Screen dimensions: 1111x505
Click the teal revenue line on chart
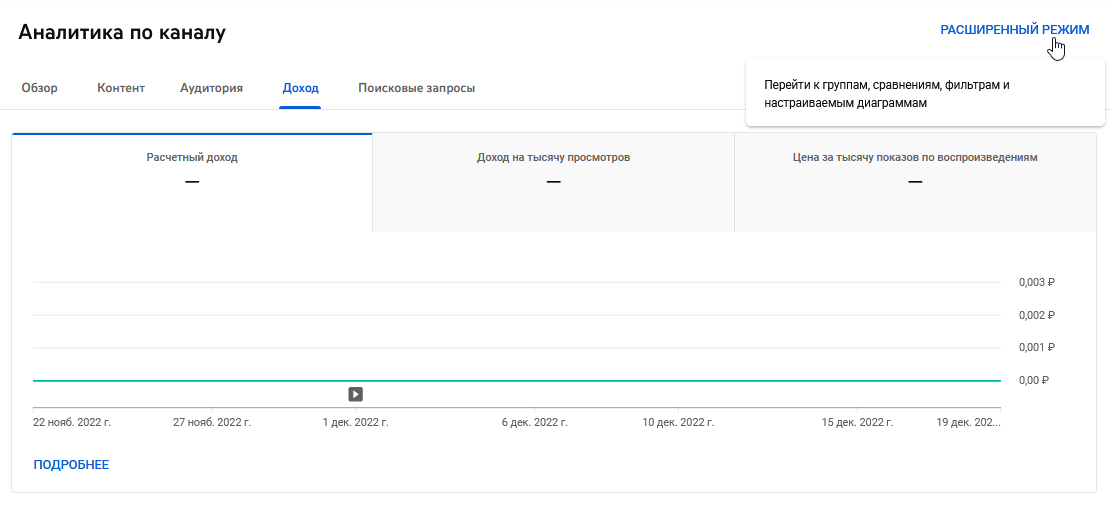[x=517, y=381]
